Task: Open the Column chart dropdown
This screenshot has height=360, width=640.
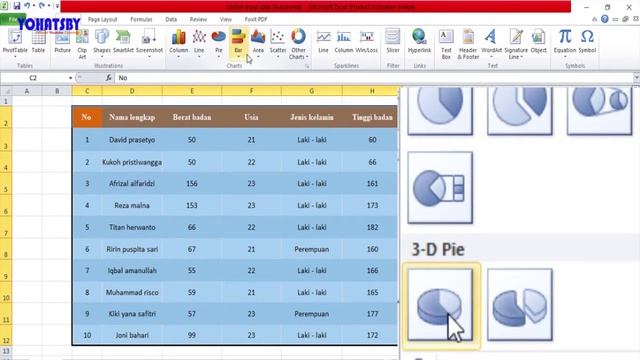Action: point(178,43)
